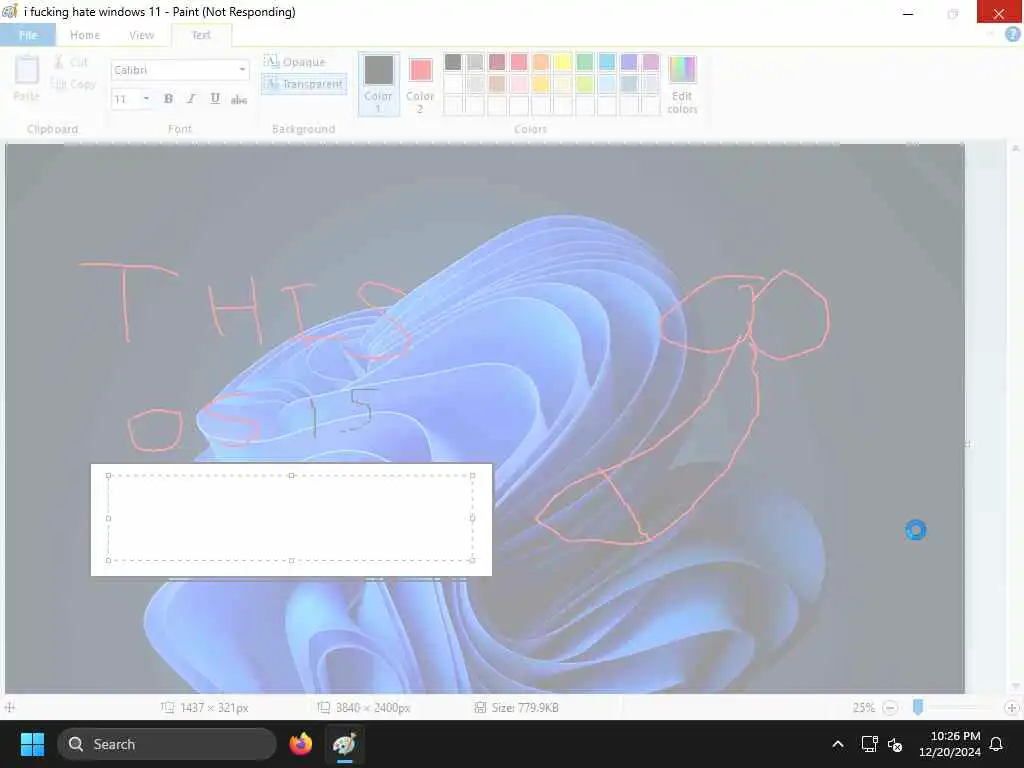The height and width of the screenshot is (768, 1024).
Task: Select Opaque background option
Action: (x=295, y=61)
